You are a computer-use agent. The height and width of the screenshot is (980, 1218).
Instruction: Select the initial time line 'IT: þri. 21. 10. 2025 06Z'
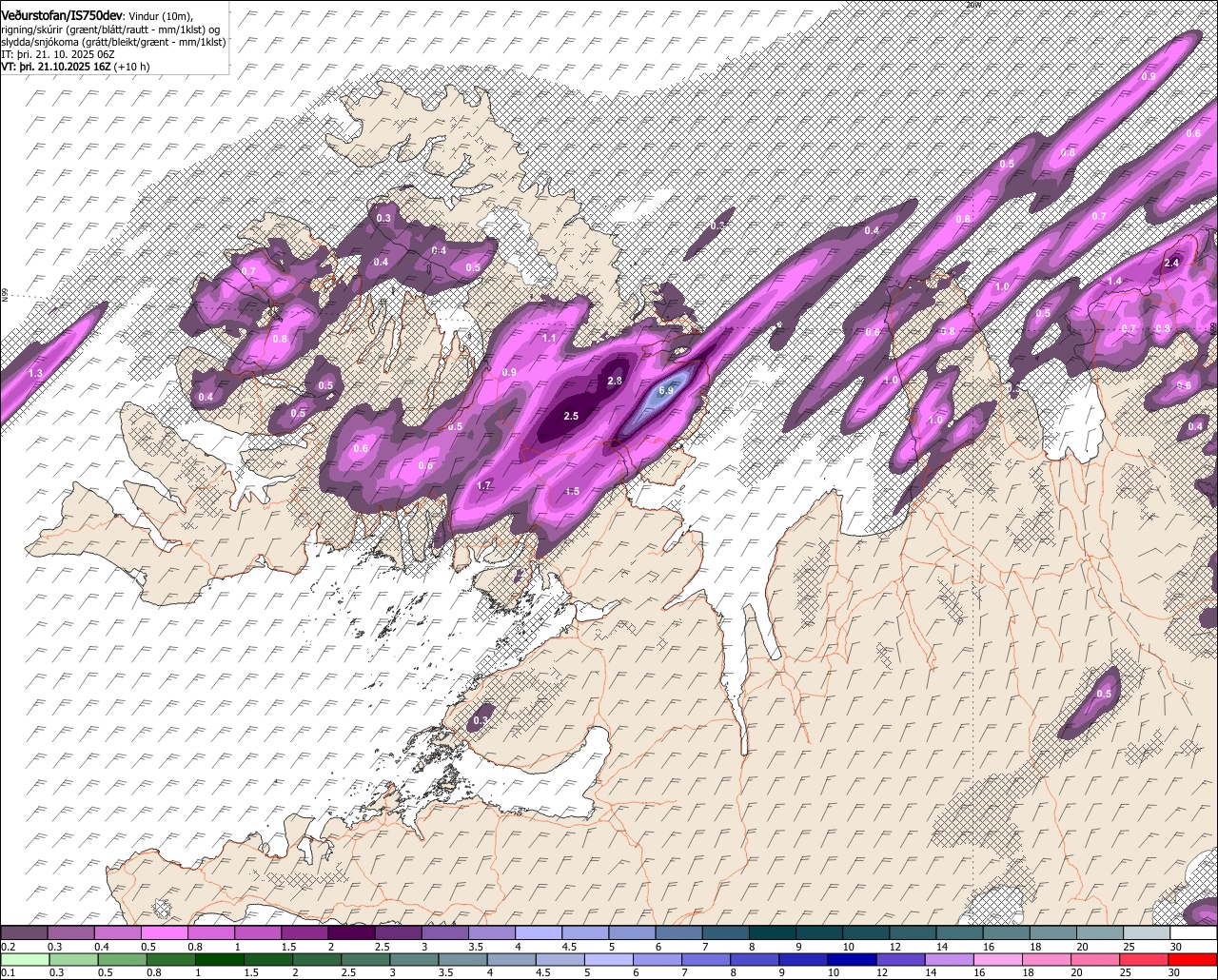[59, 54]
